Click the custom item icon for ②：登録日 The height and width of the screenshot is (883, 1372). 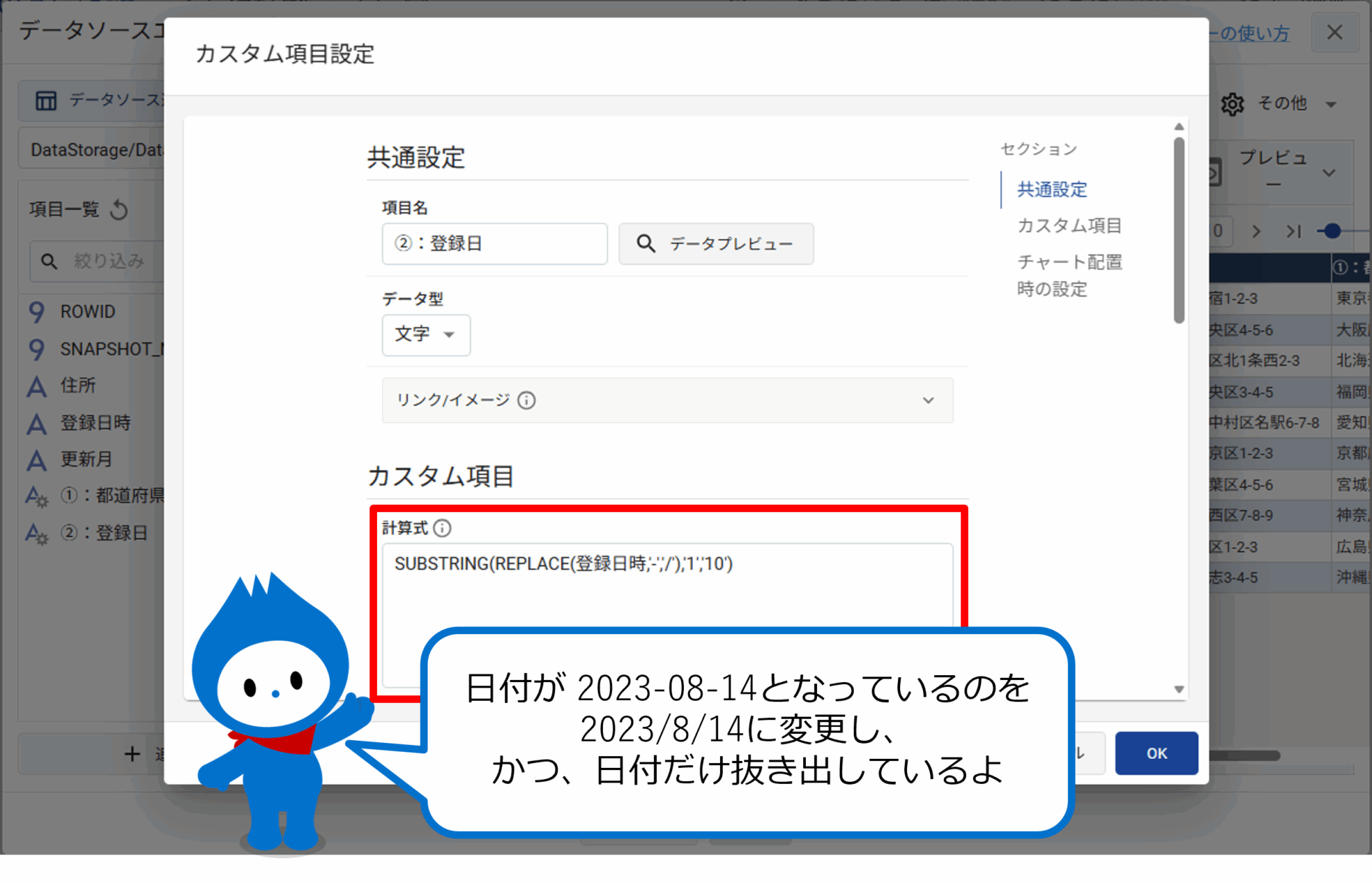[36, 534]
